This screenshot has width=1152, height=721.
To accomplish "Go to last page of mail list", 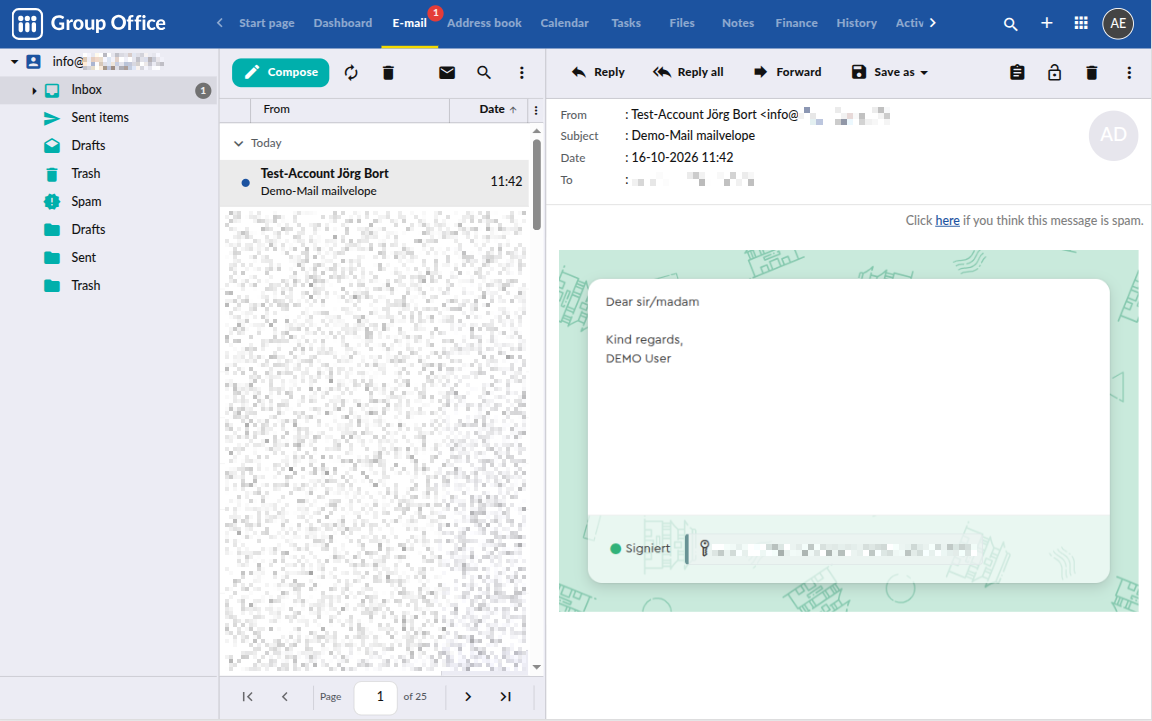I will click(x=505, y=697).
